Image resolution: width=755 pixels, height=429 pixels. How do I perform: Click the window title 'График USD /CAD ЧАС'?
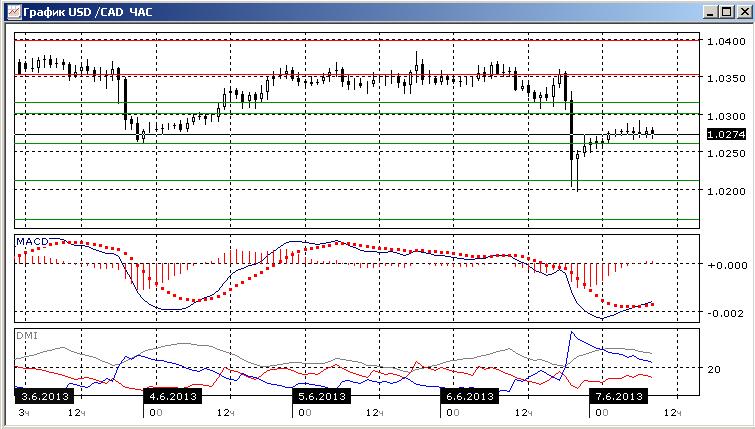pyautogui.click(x=88, y=12)
